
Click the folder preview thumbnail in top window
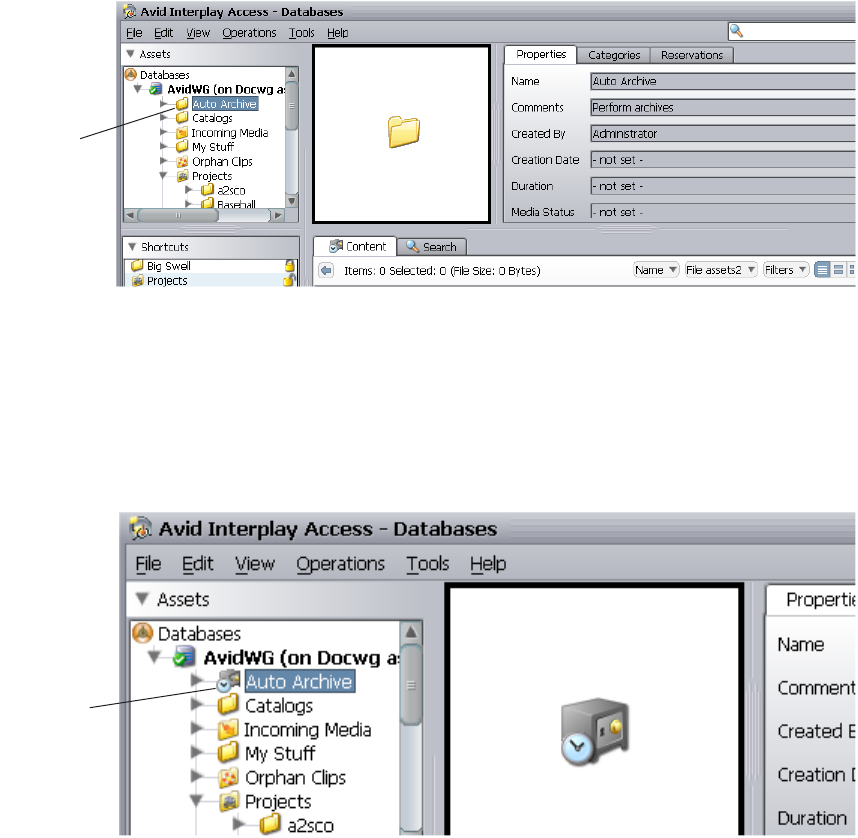(x=402, y=134)
